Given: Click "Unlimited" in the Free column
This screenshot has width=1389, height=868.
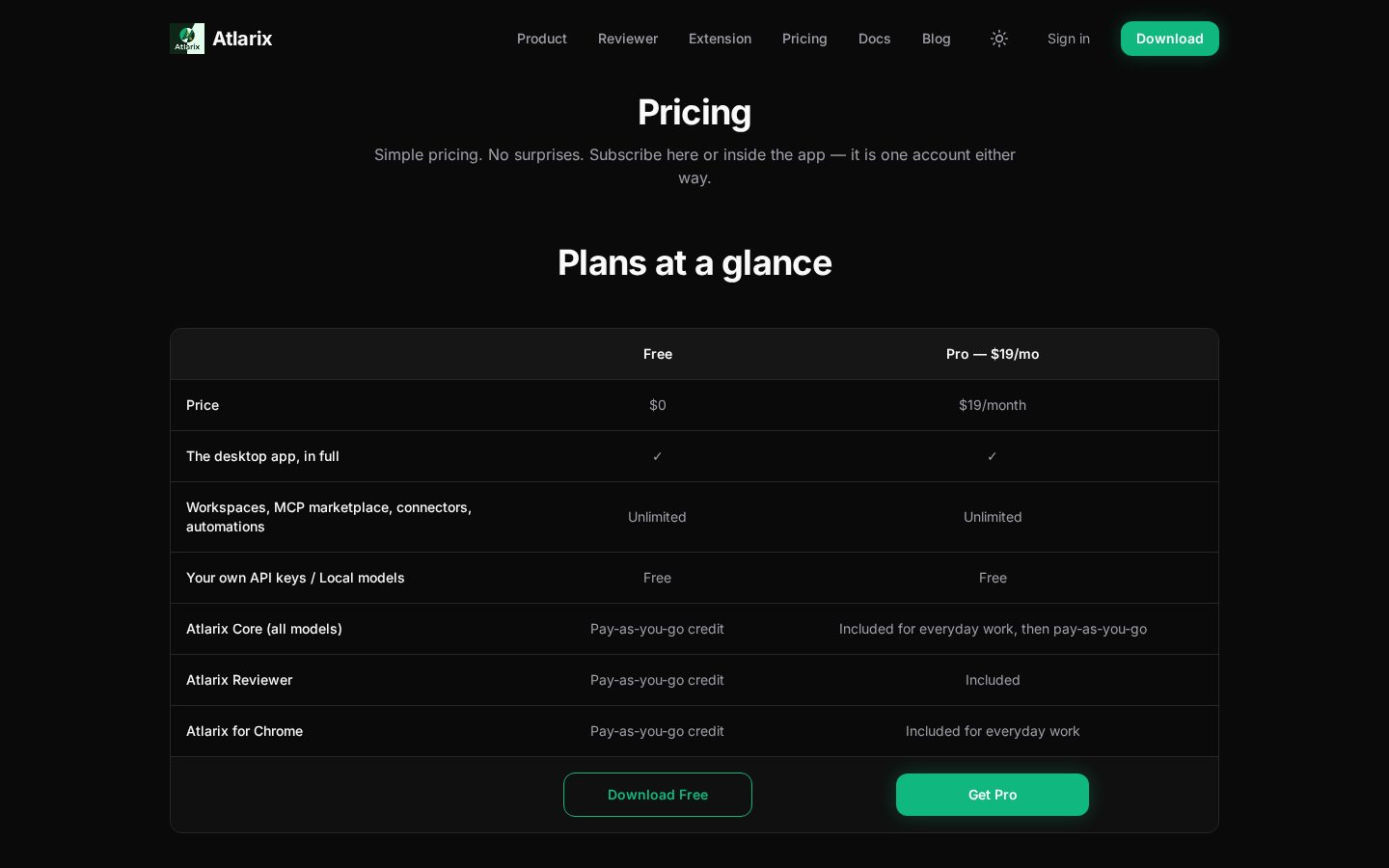Looking at the screenshot, I should (657, 517).
